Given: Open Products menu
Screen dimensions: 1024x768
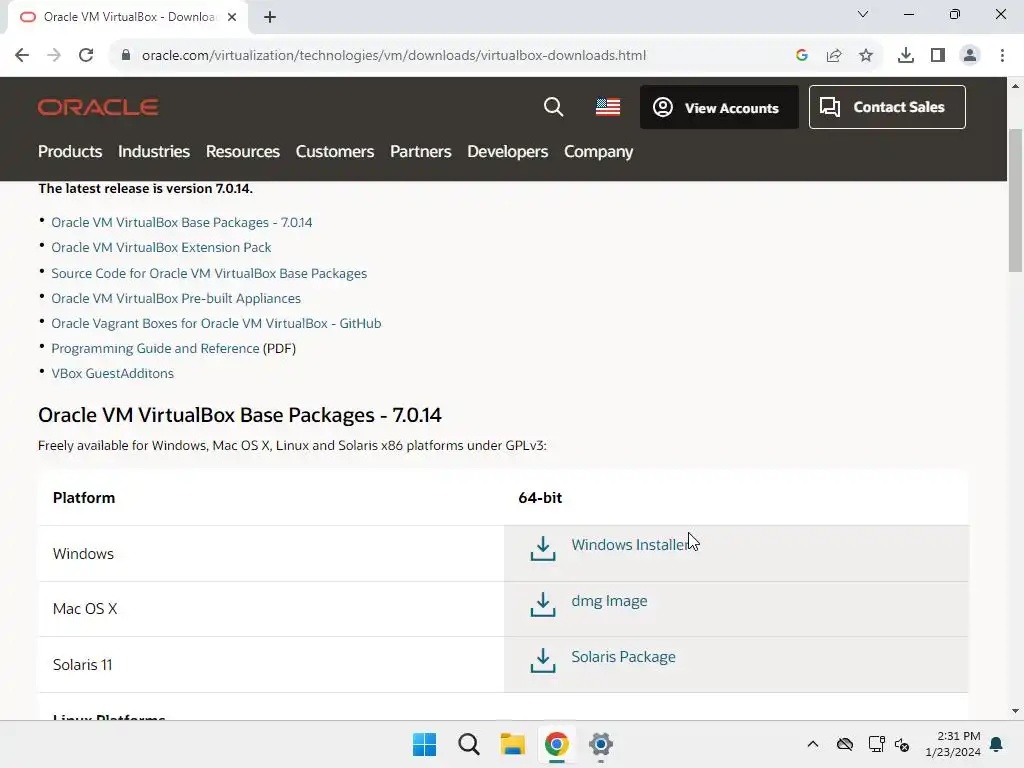Looking at the screenshot, I should pos(70,152).
